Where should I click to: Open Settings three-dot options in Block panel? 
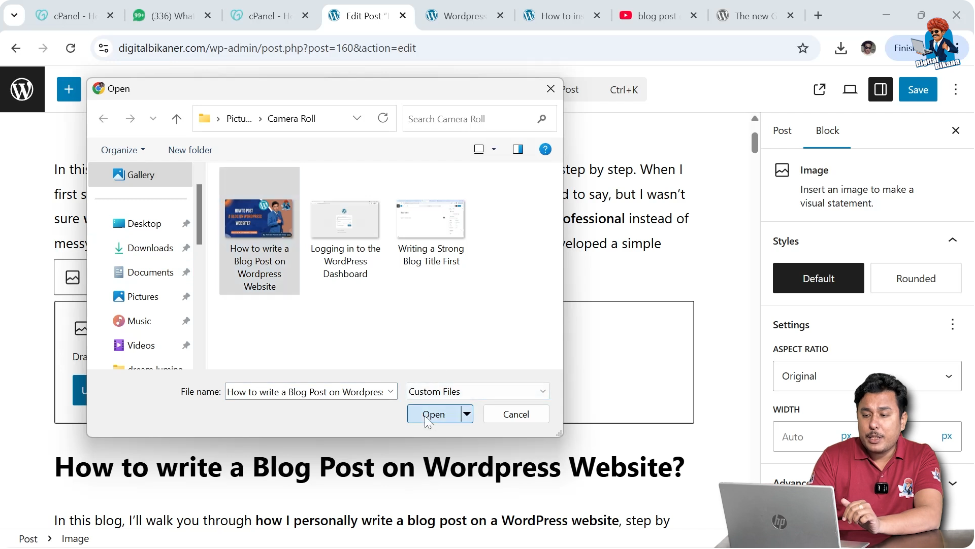(x=953, y=325)
